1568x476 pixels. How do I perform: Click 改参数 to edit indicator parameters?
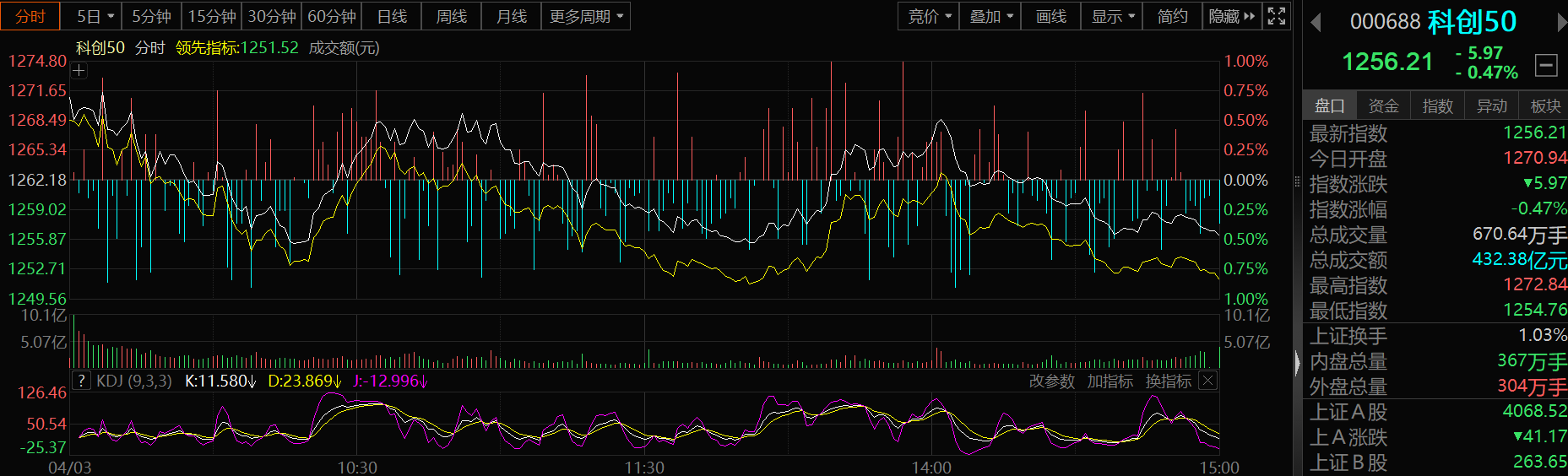(1051, 381)
